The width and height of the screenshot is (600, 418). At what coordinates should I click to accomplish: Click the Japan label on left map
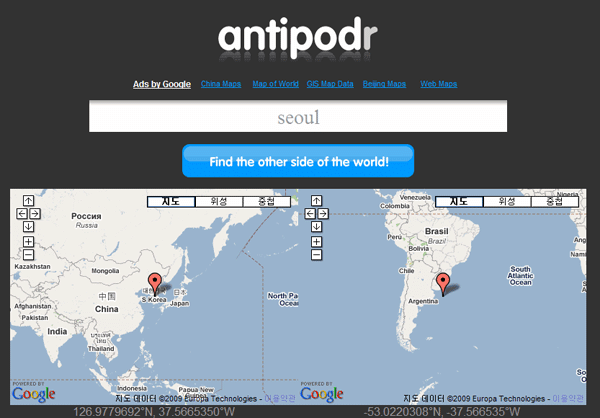point(179,304)
